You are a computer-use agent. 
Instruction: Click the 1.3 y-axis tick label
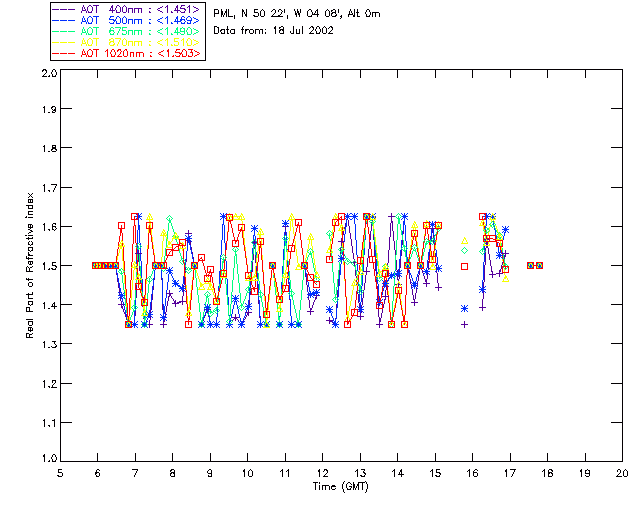pos(49,345)
